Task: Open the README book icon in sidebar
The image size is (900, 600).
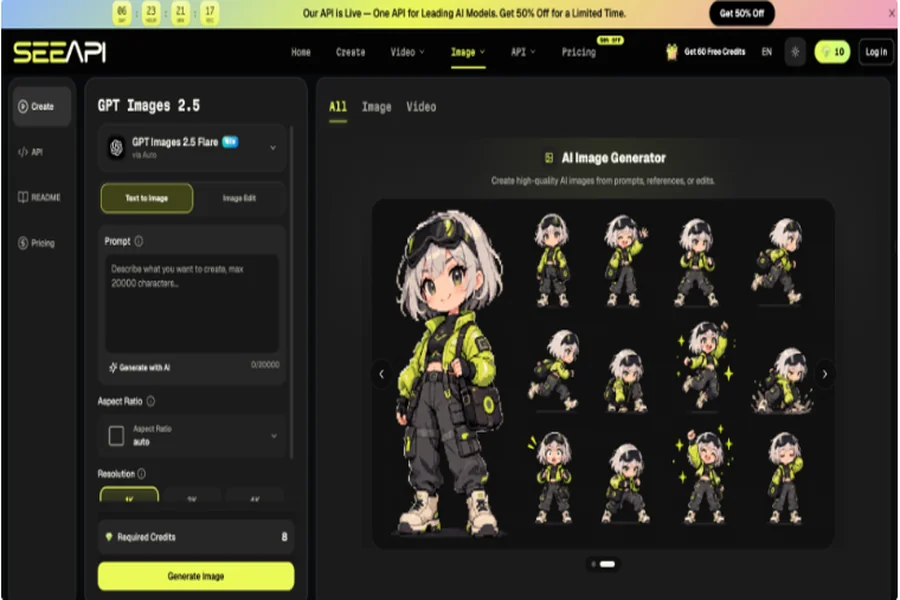Action: [23, 197]
